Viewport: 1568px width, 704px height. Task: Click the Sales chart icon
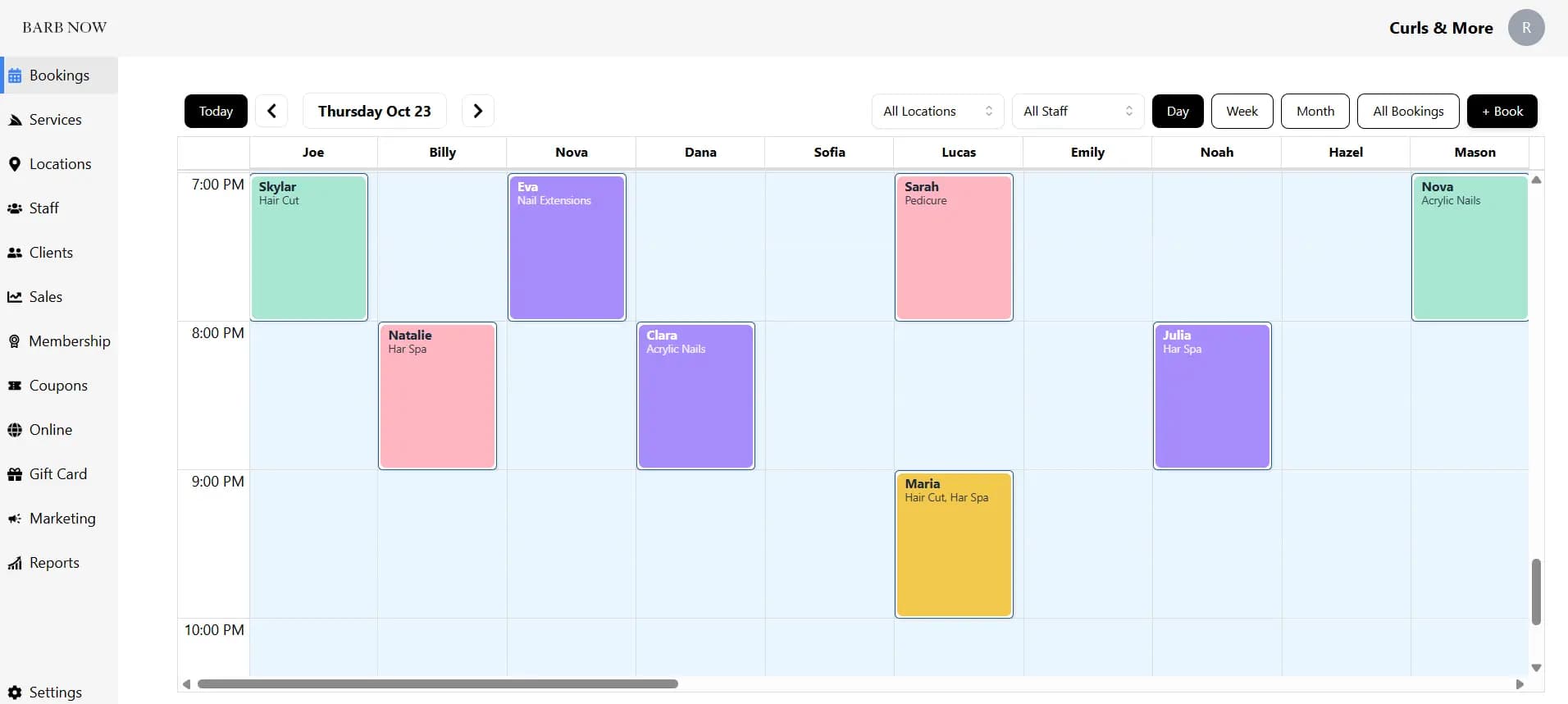point(15,297)
